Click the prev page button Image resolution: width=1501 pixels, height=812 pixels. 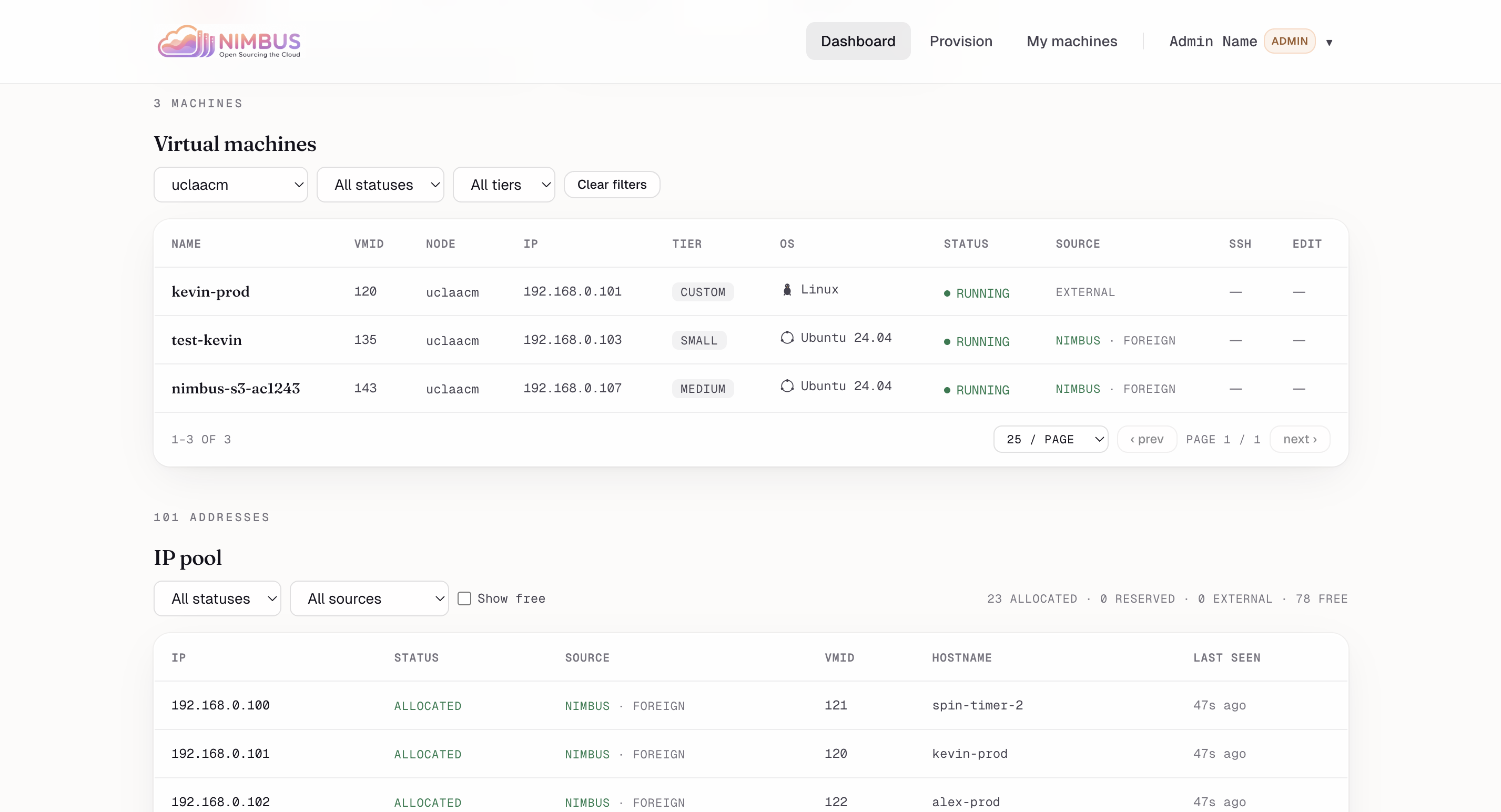(x=1146, y=439)
